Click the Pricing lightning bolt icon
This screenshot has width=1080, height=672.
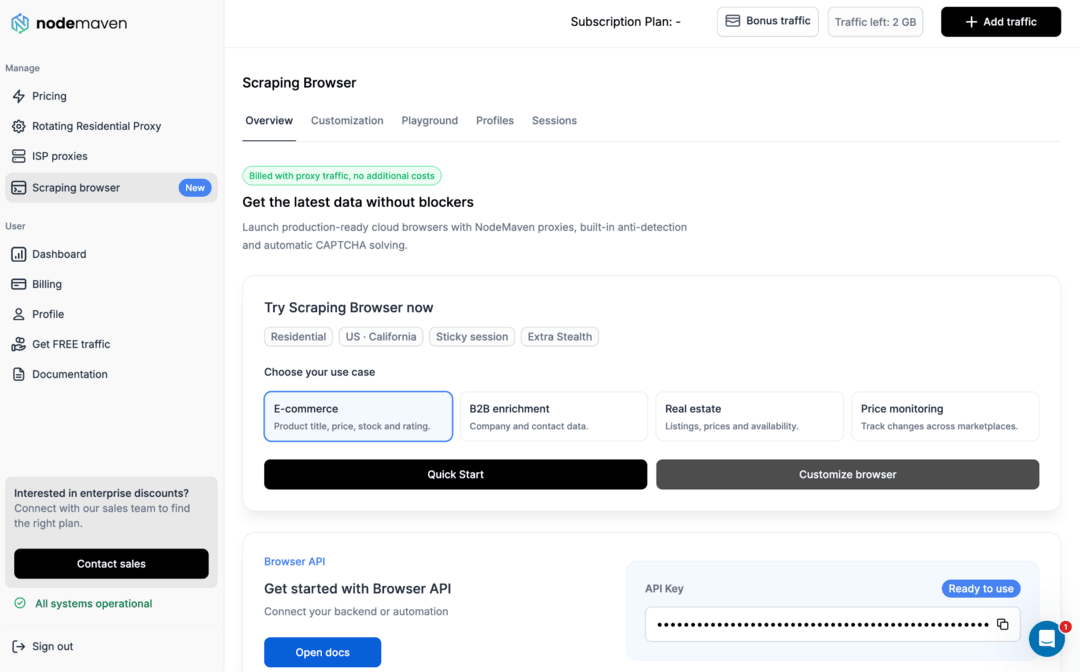pyautogui.click(x=19, y=96)
